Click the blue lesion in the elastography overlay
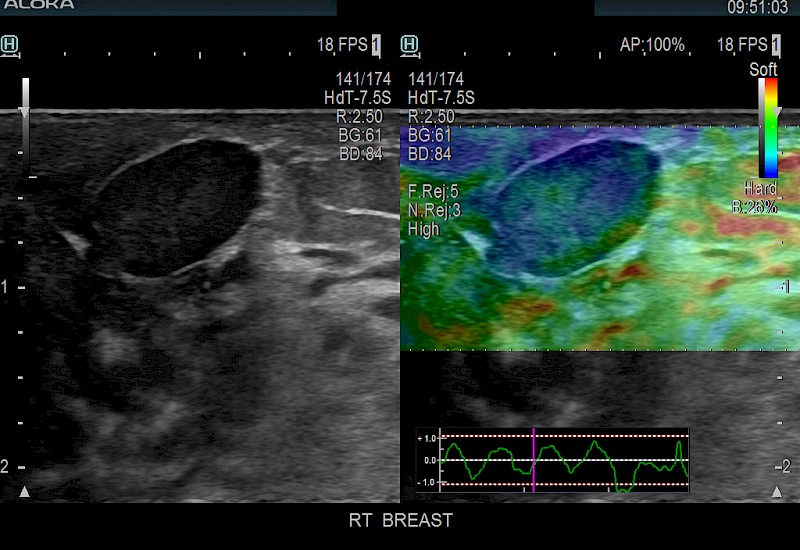800x550 pixels. 574,207
